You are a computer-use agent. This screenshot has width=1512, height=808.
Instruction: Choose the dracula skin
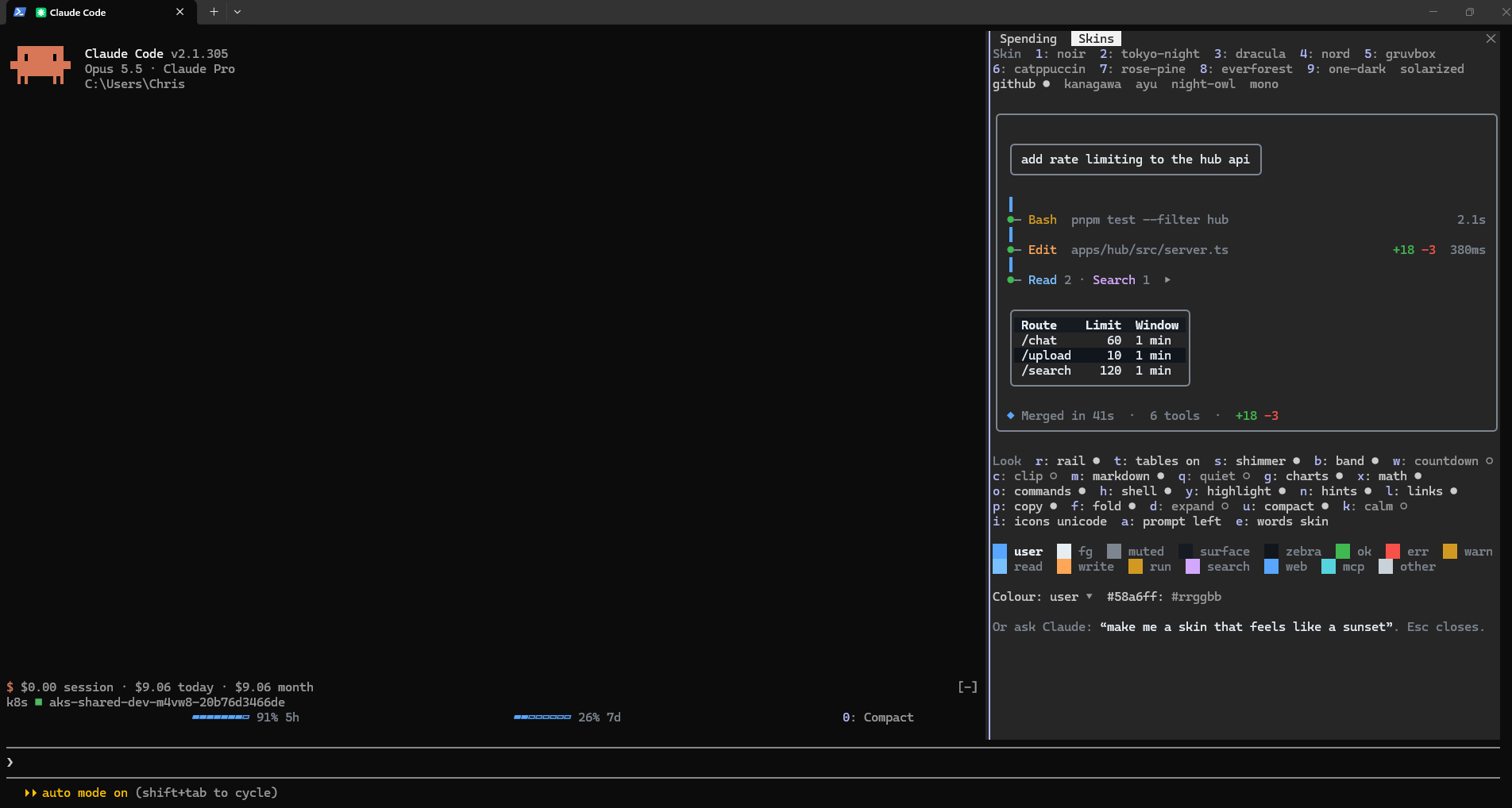(x=1250, y=53)
